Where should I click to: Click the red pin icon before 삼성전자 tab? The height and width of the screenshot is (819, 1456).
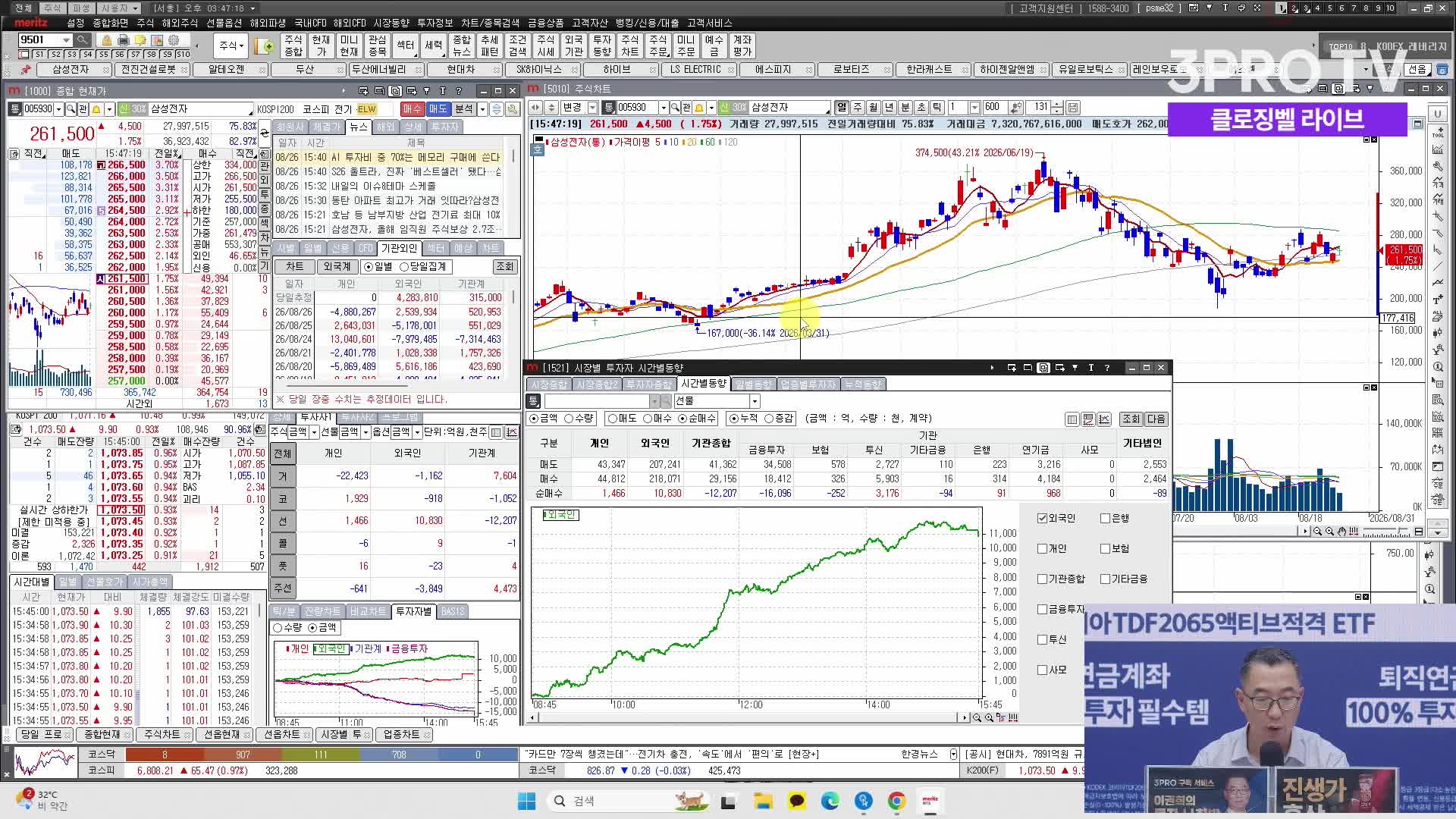pyautogui.click(x=26, y=70)
